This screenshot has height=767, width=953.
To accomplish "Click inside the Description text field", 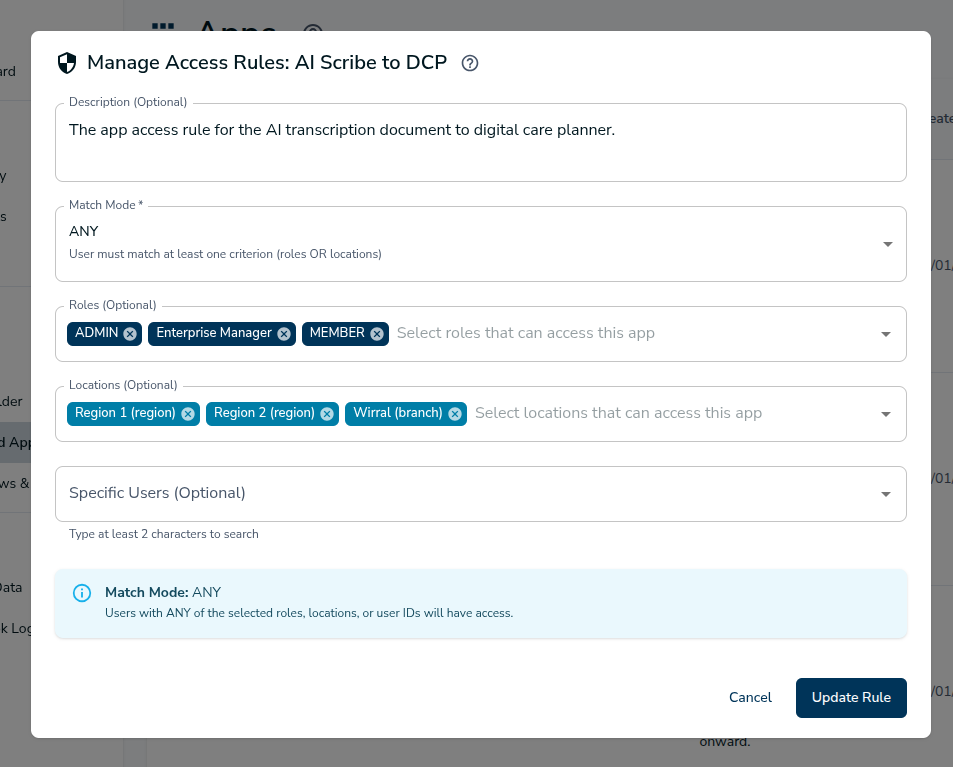I will (480, 140).
